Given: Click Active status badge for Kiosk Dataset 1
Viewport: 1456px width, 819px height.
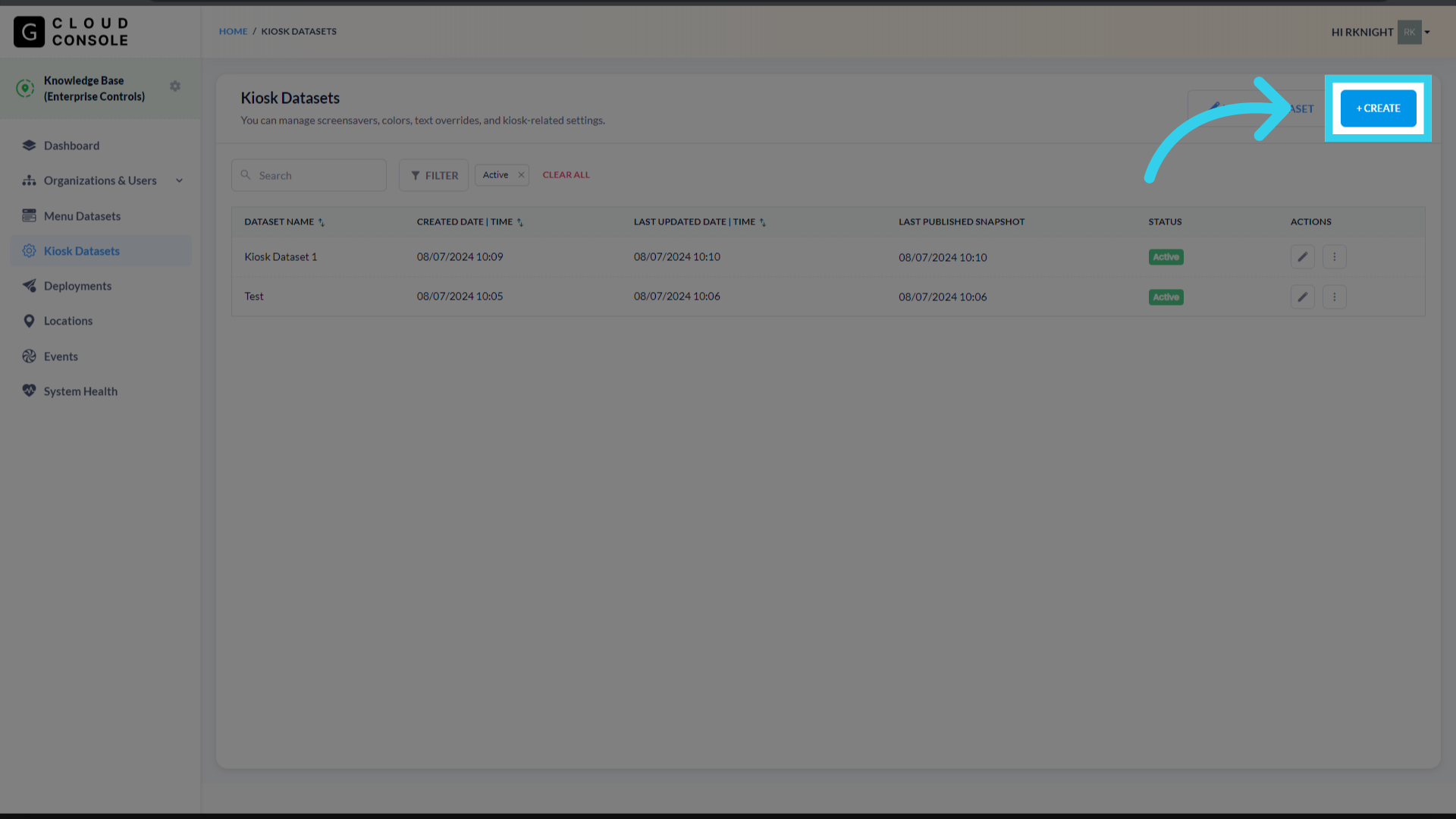Looking at the screenshot, I should pyautogui.click(x=1166, y=257).
